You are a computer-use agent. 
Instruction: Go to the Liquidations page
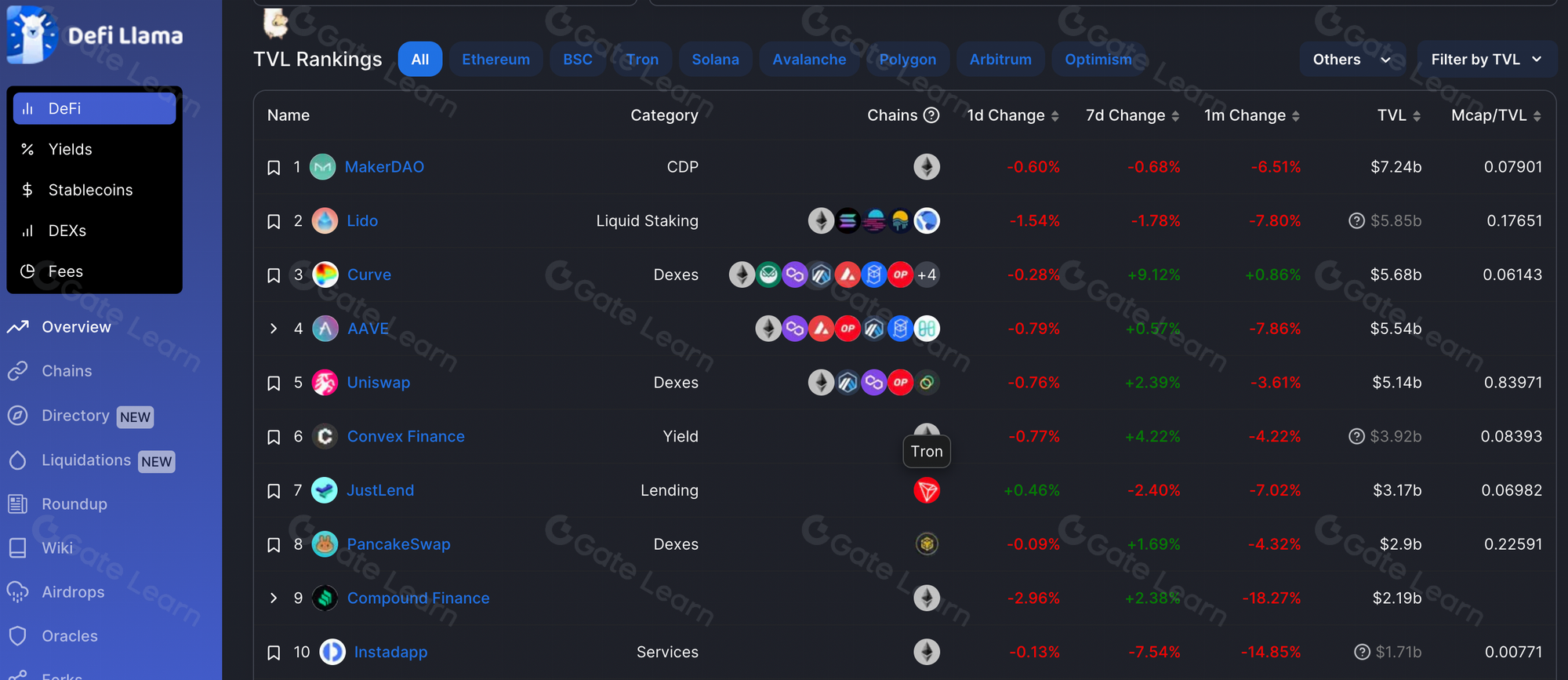(x=86, y=460)
